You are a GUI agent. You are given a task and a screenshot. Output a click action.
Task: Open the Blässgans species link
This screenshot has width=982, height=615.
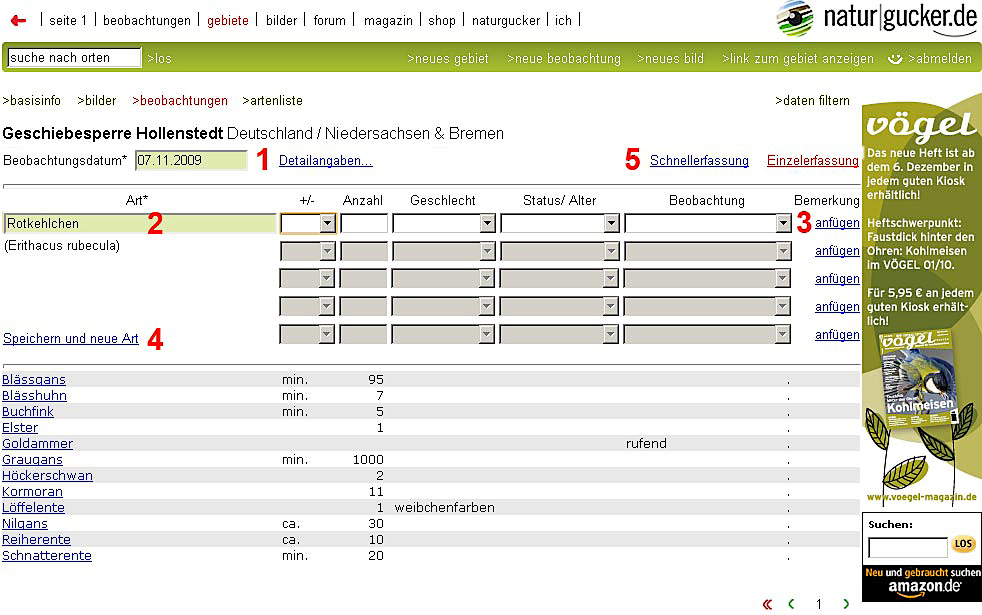(x=34, y=380)
